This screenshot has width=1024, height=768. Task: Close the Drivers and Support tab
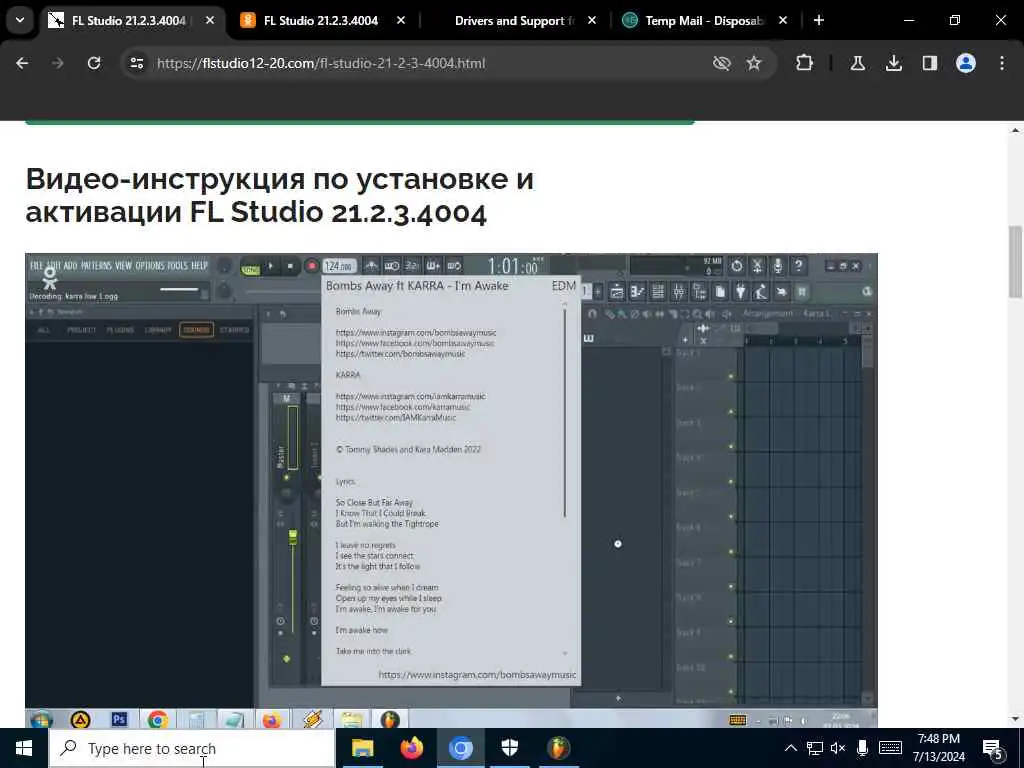[592, 21]
